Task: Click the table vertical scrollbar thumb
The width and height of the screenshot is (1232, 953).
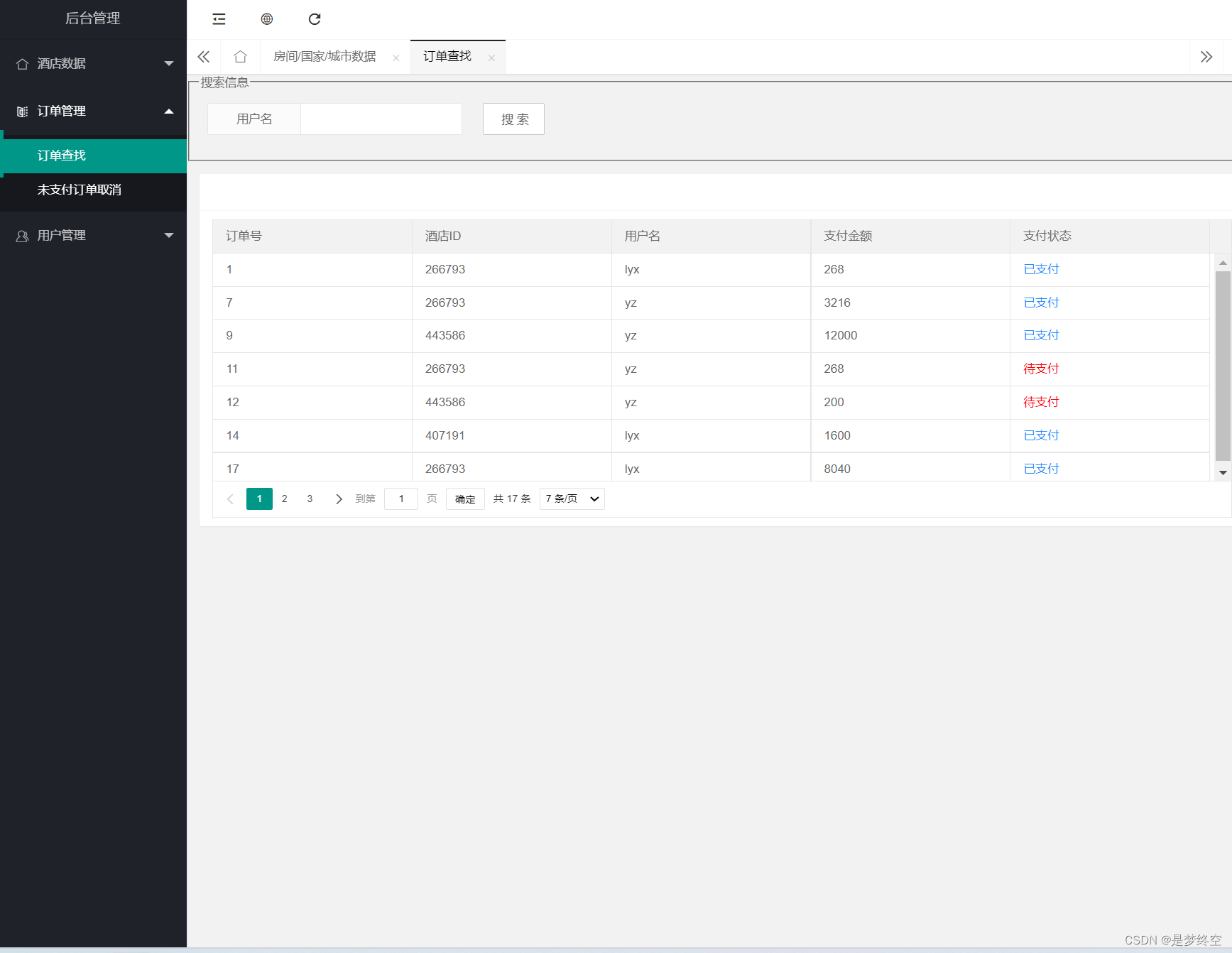Action: 1223,366
